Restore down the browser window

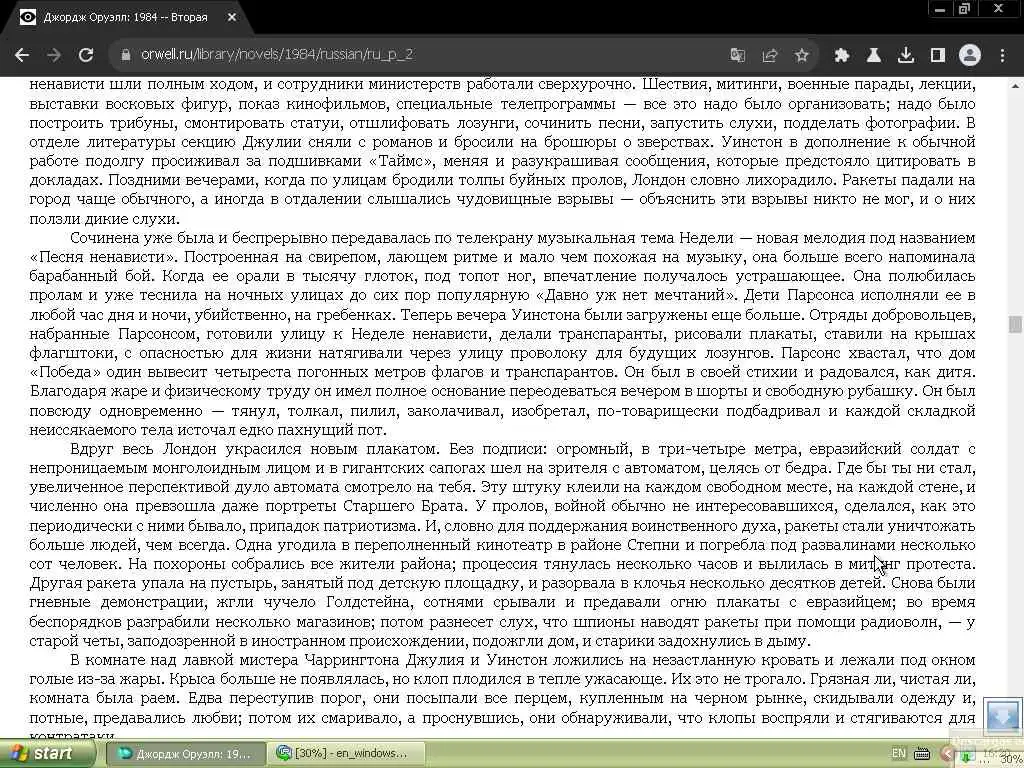[964, 8]
